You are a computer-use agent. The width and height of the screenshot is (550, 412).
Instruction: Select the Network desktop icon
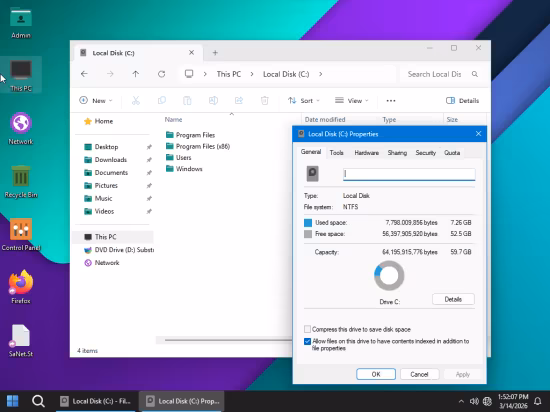coord(21,129)
